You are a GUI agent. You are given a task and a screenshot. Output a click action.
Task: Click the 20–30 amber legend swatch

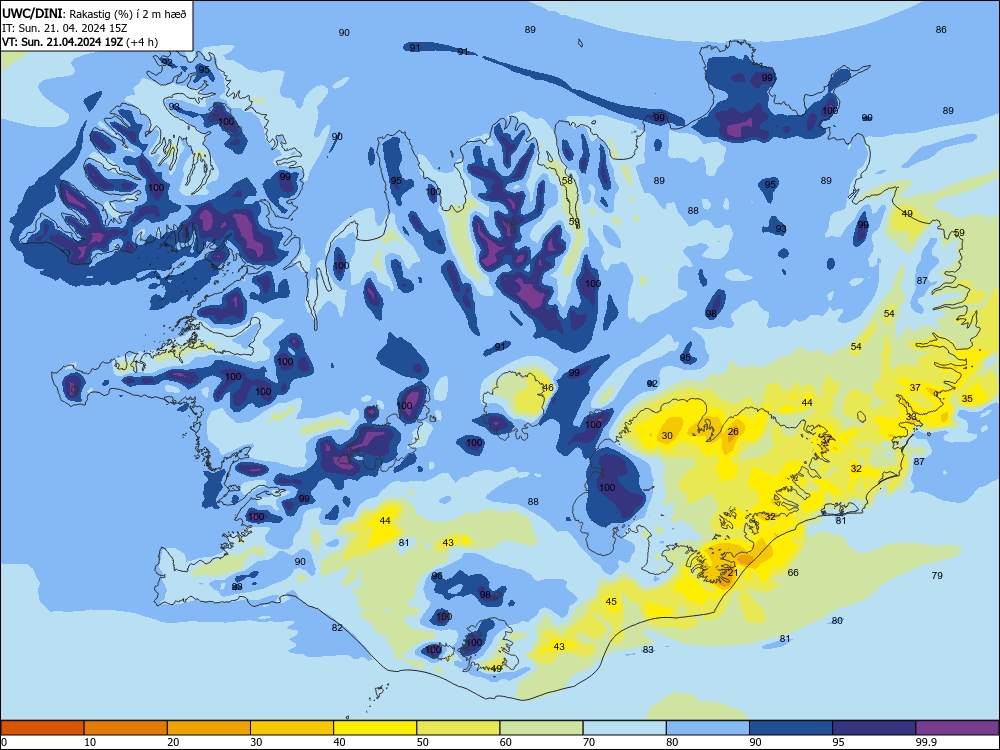click(x=209, y=728)
